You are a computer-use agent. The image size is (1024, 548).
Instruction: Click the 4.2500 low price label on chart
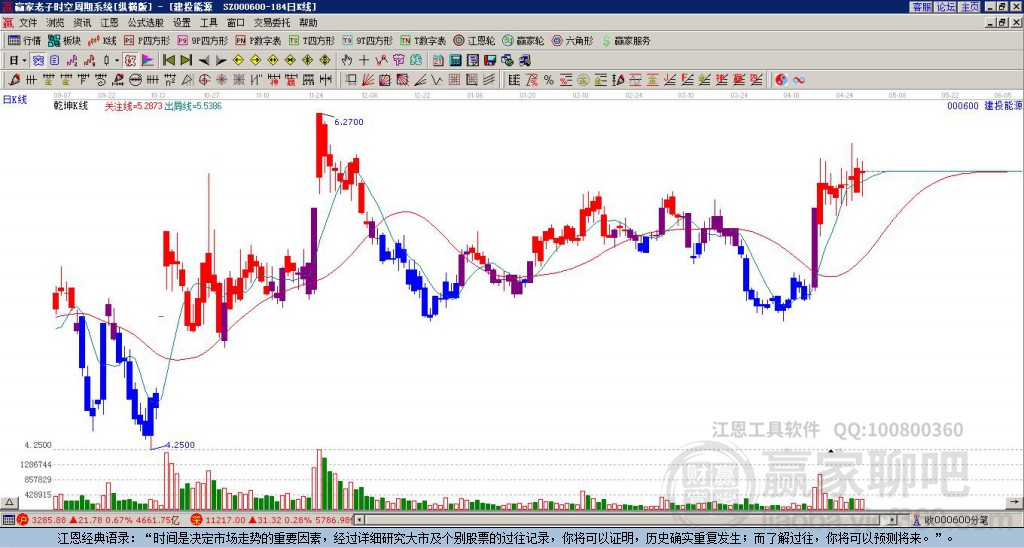pos(179,445)
